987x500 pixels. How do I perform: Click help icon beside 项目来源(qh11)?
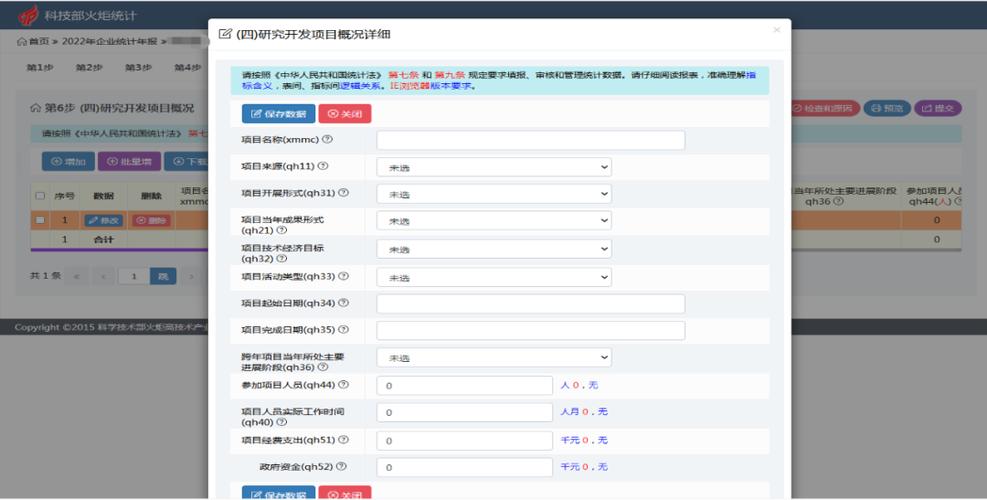click(323, 167)
